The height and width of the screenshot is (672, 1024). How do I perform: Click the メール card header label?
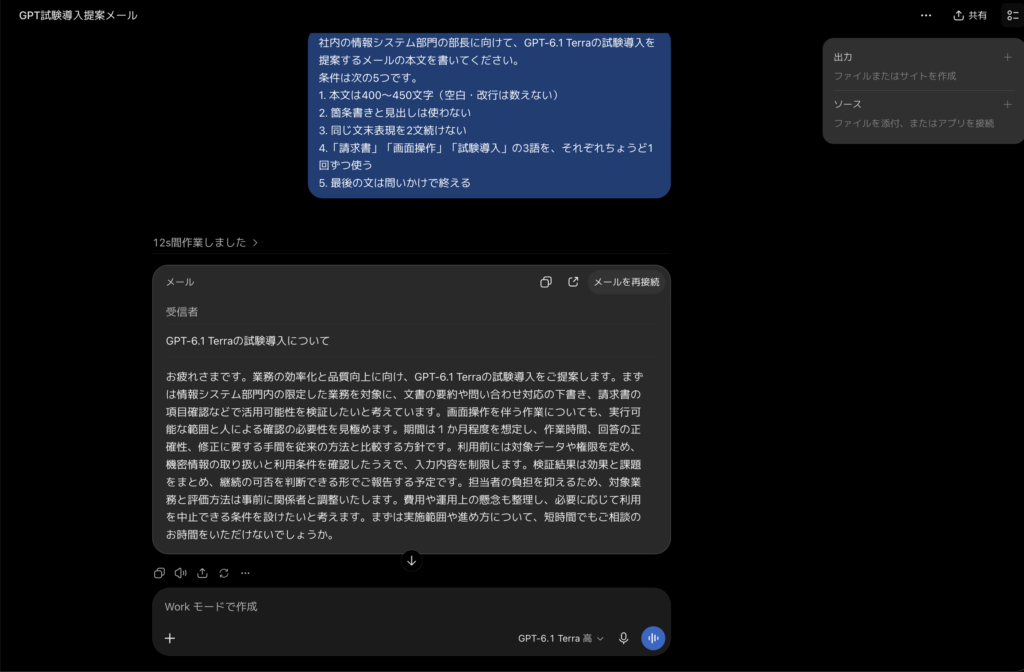coord(180,282)
